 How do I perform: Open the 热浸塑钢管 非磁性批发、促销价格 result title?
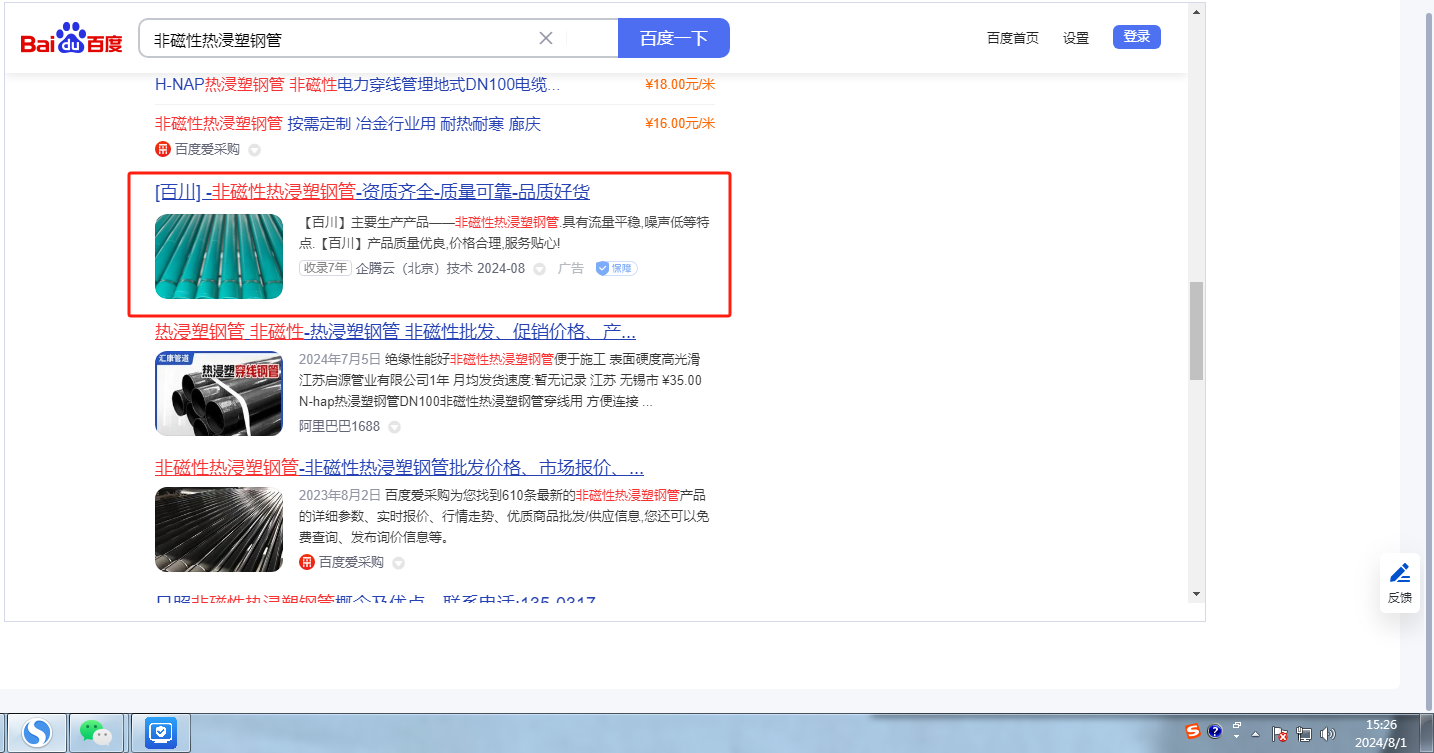[x=395, y=331]
